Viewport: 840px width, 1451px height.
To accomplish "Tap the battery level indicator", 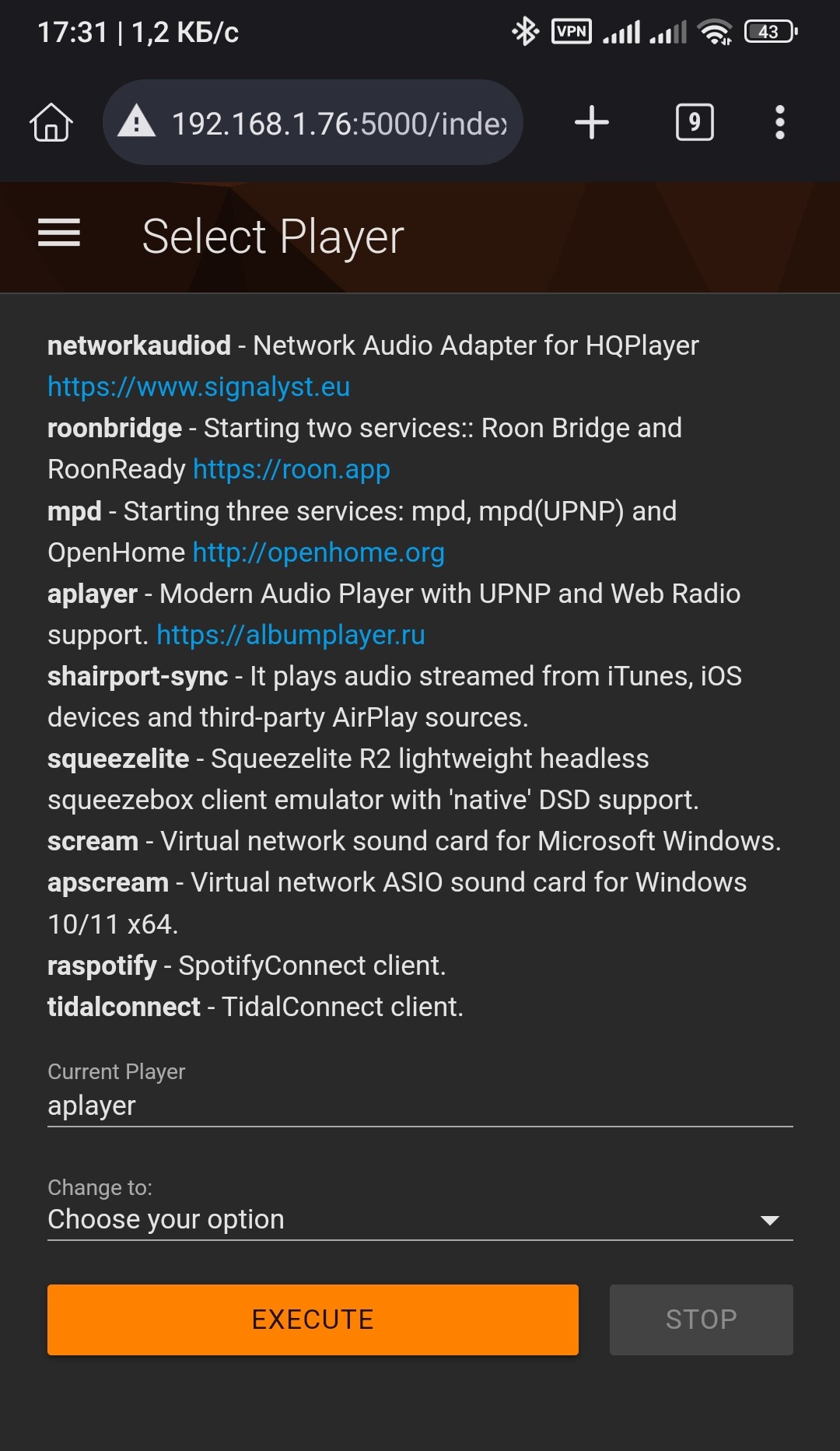I will click(770, 32).
